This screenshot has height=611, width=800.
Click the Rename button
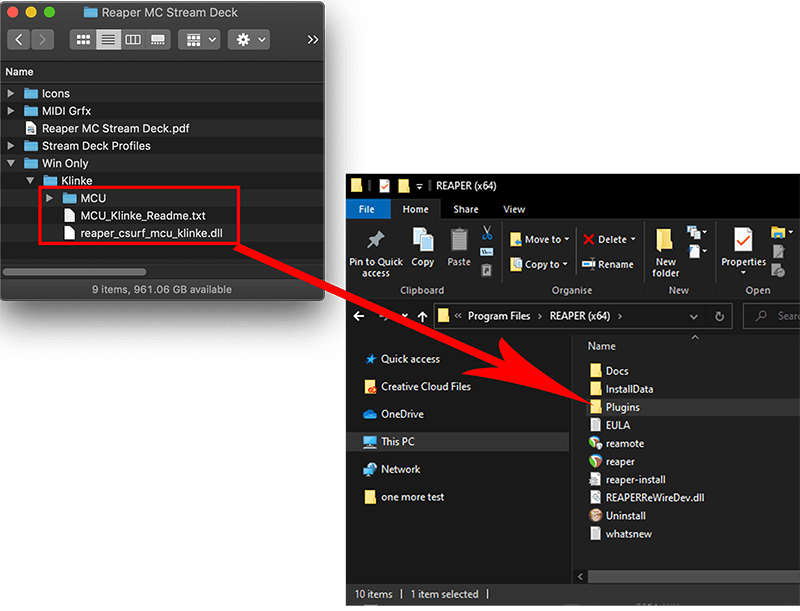pyautogui.click(x=608, y=264)
